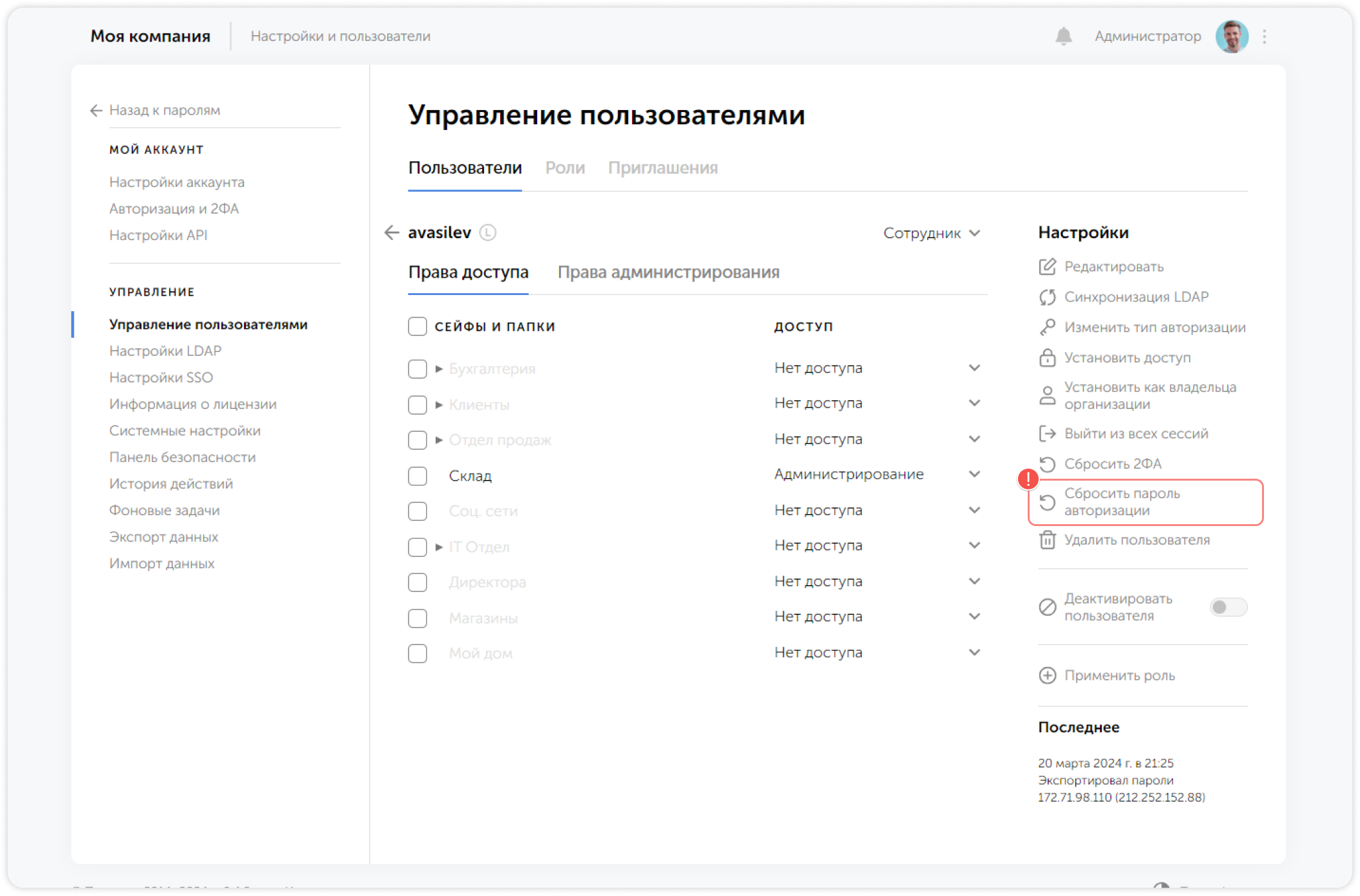Expand the IT Отдел folder tree

(439, 547)
